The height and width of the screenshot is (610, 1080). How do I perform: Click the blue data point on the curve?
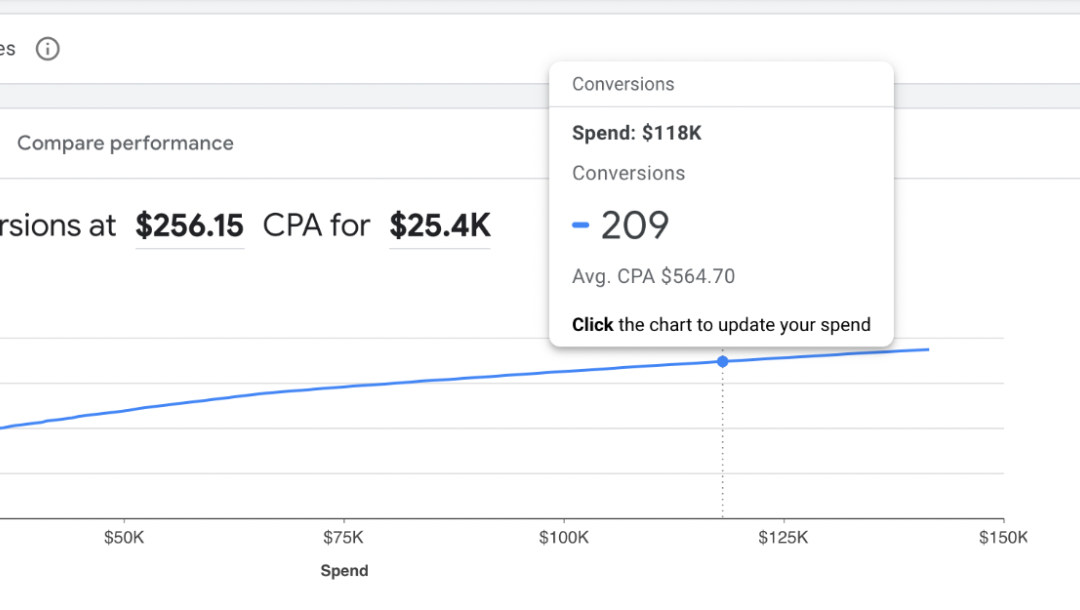tap(723, 361)
